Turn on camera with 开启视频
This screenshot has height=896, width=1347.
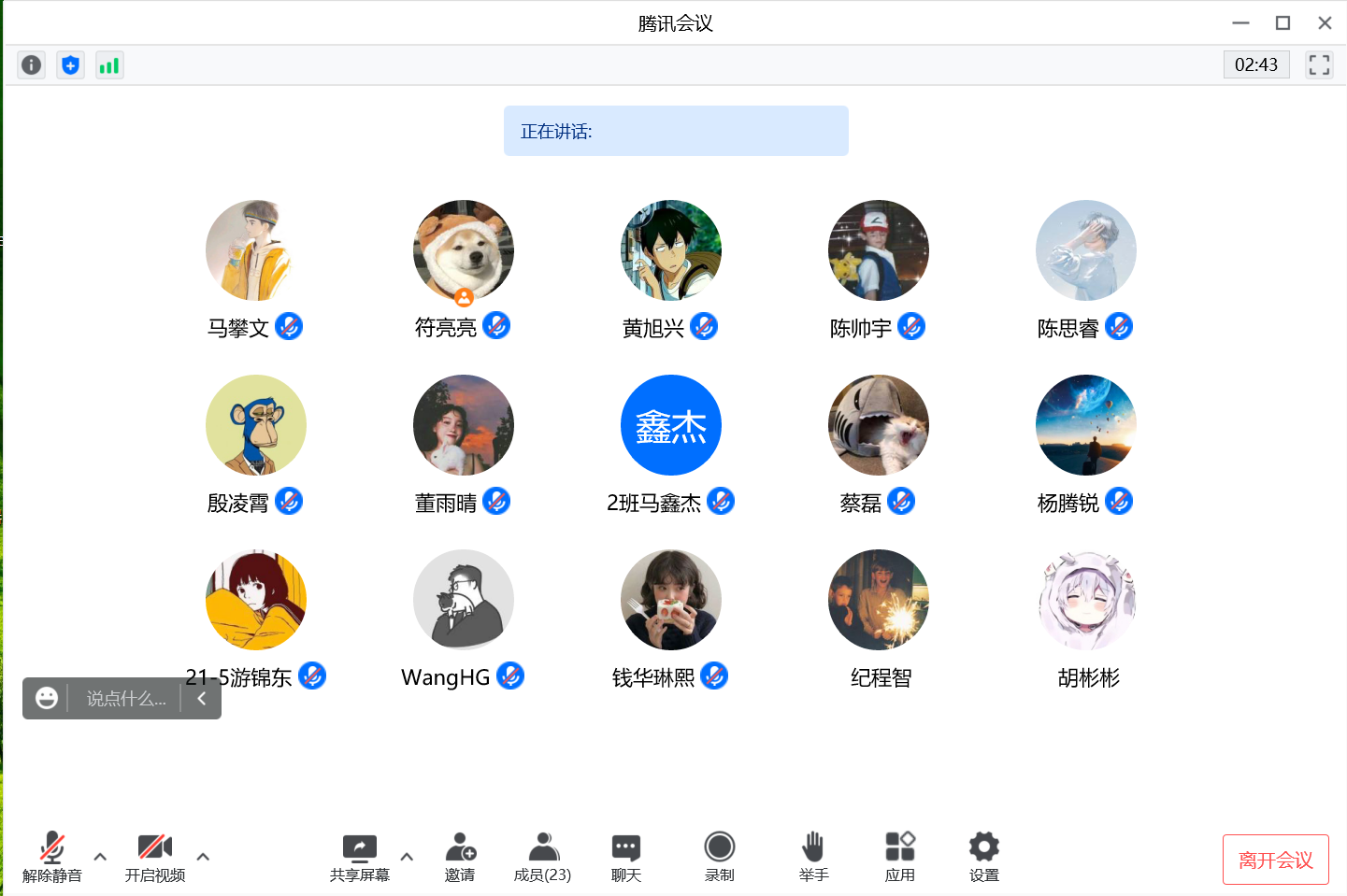(155, 856)
